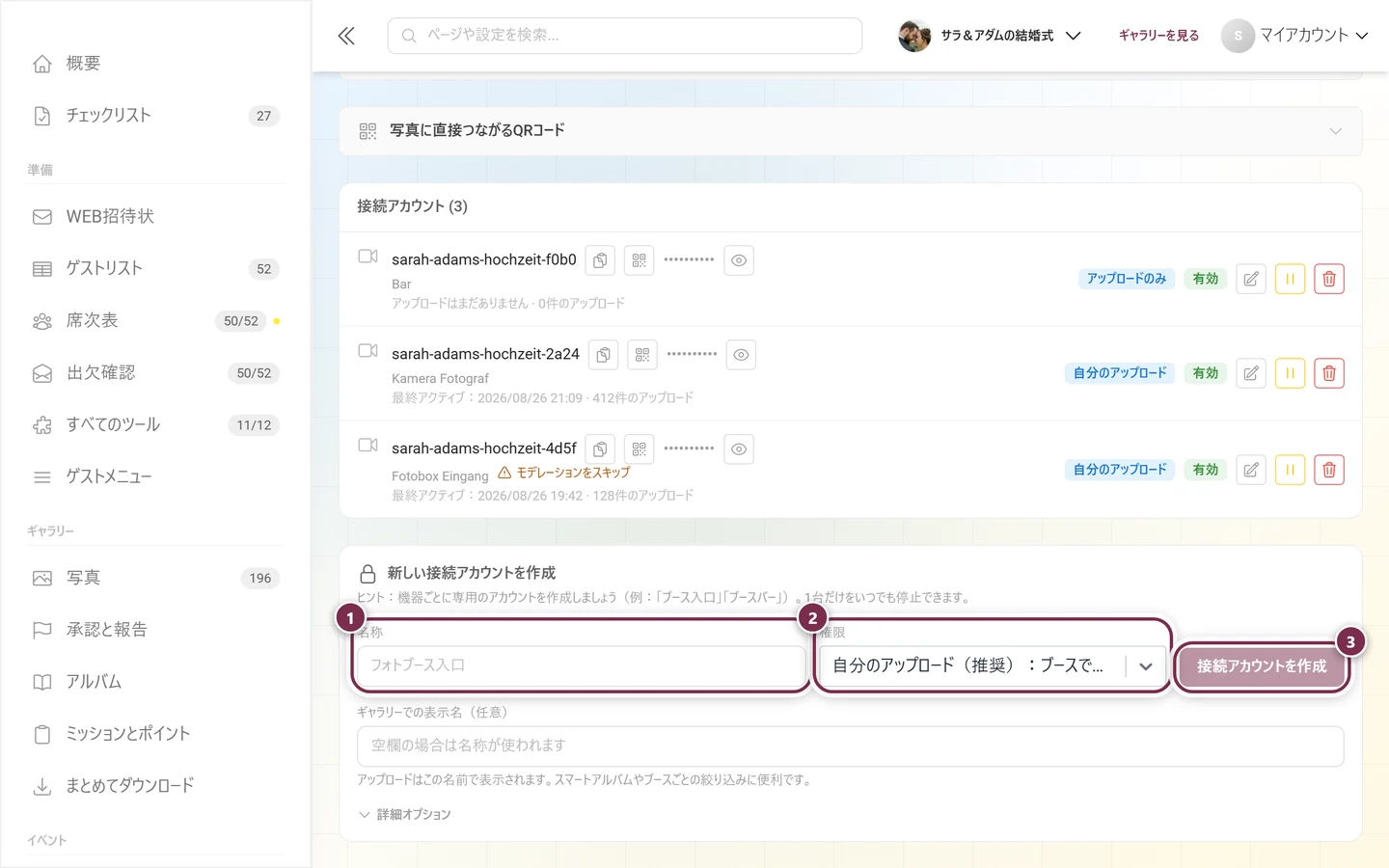The image size is (1389, 868).
Task: Show QR code for sarah-adams-hochzeit-f0b0
Action: (x=639, y=260)
